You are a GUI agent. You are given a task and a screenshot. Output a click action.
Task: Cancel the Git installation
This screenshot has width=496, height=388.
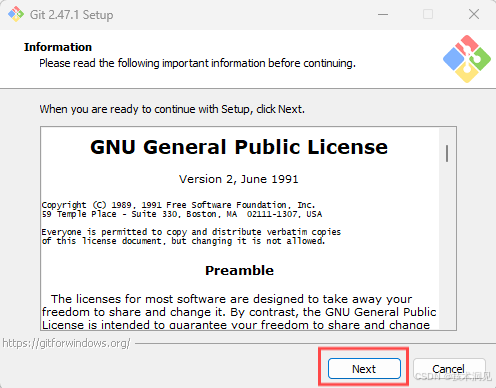click(449, 368)
